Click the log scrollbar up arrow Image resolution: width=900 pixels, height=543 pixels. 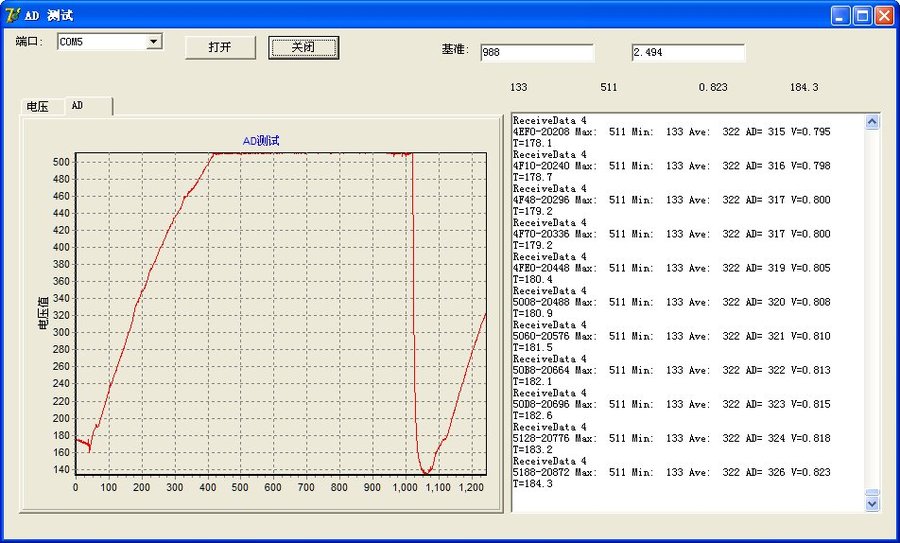pos(871,122)
